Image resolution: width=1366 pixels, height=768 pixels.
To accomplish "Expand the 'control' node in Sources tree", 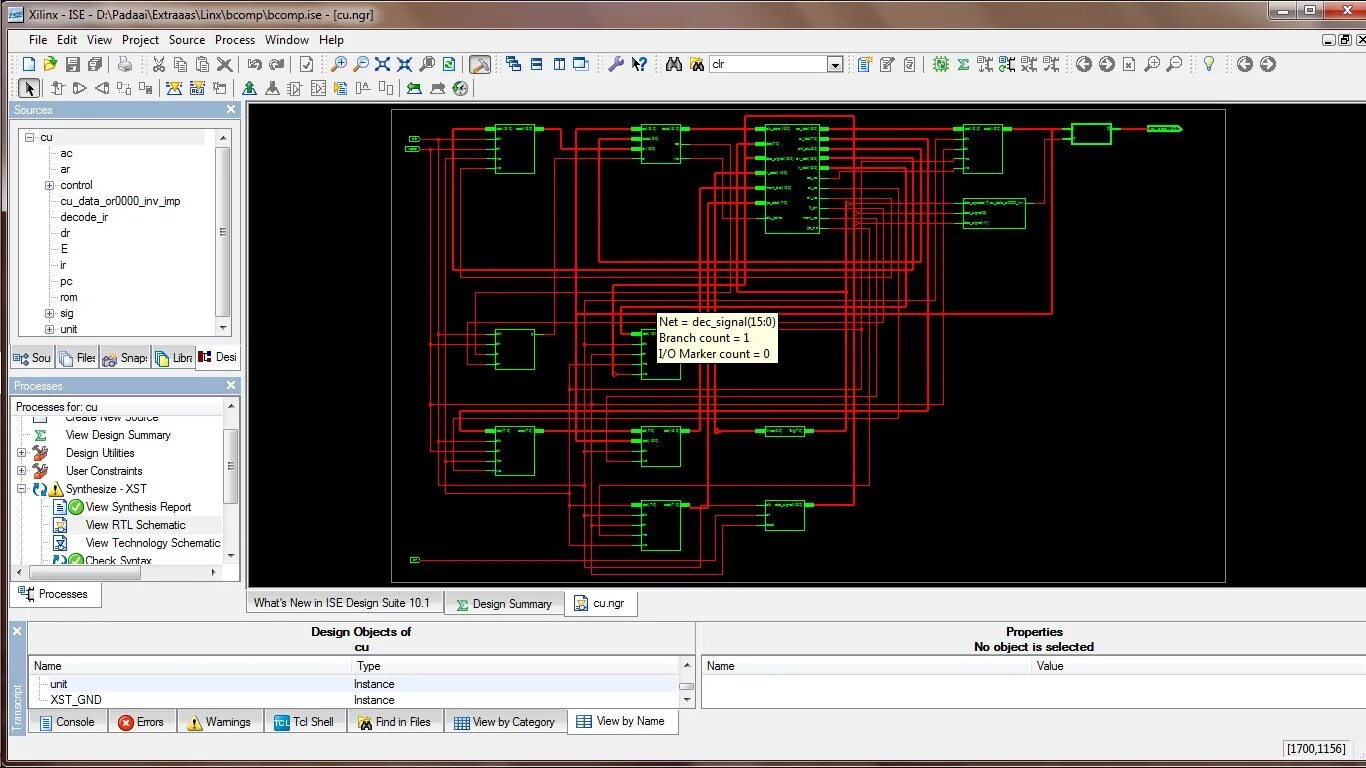I will coord(49,186).
